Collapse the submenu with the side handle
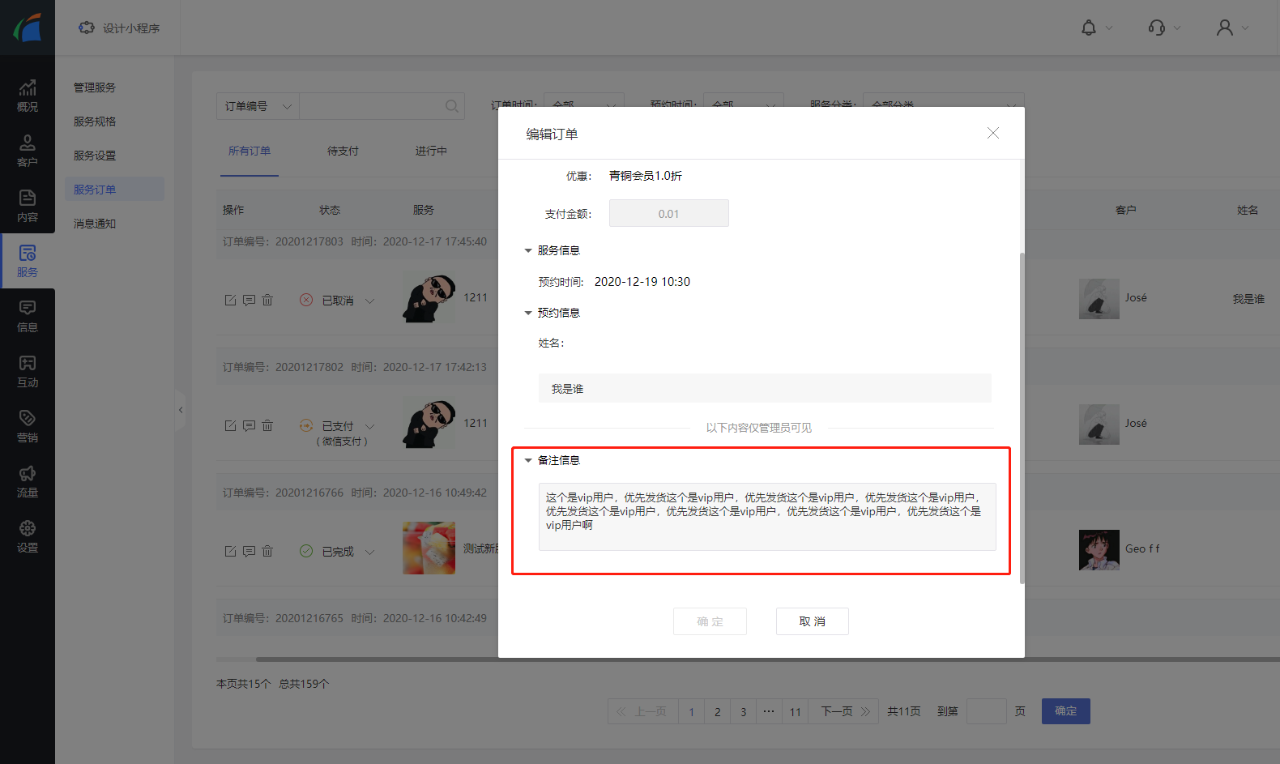 (x=180, y=409)
